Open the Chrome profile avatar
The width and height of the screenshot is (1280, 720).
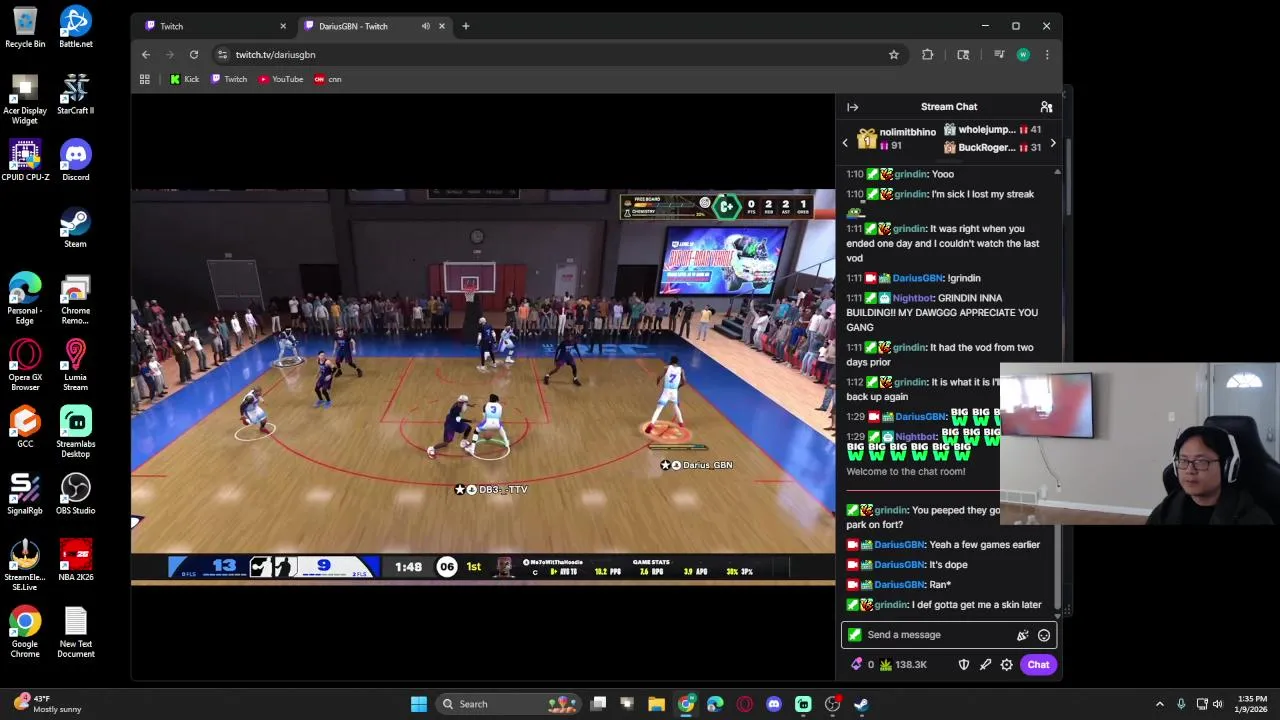(1023, 55)
